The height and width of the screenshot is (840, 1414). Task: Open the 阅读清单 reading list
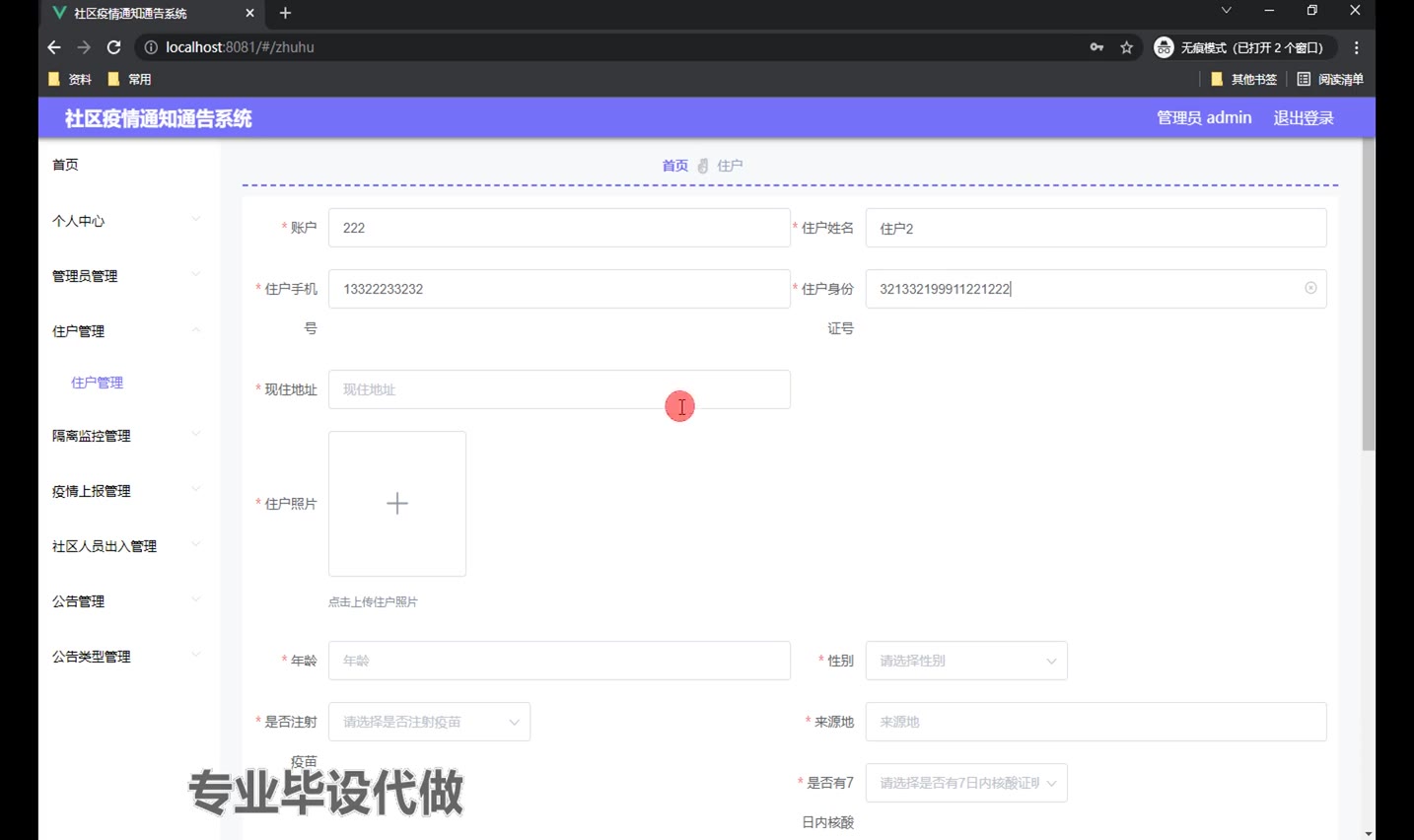[1330, 79]
